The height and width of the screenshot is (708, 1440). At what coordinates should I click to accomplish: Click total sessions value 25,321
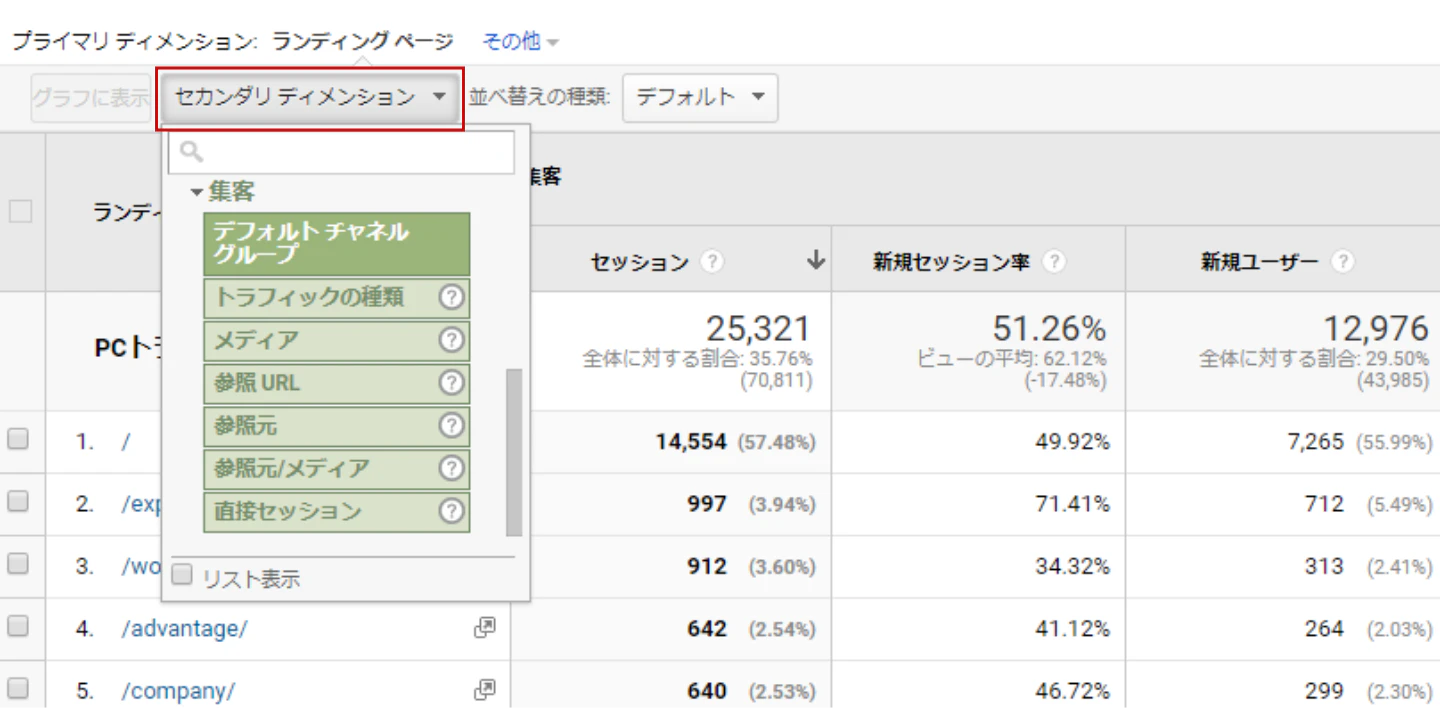coord(758,327)
